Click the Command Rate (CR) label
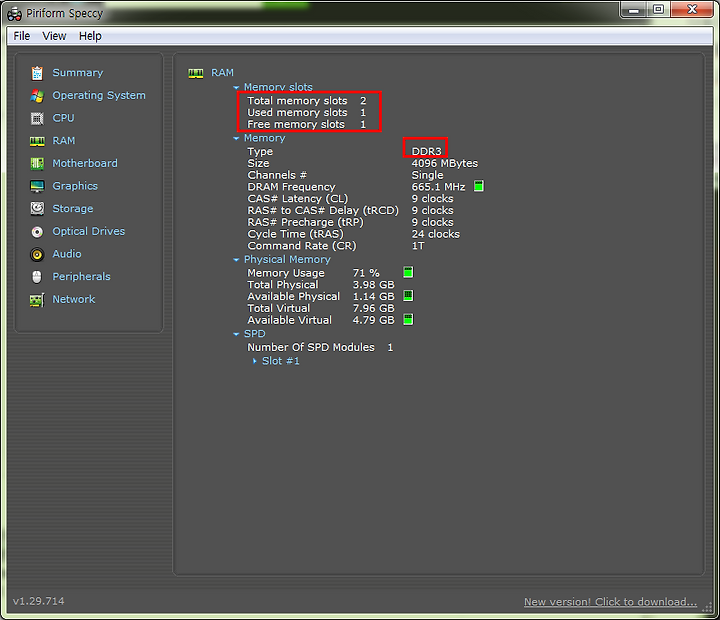The image size is (720, 620). point(302,246)
